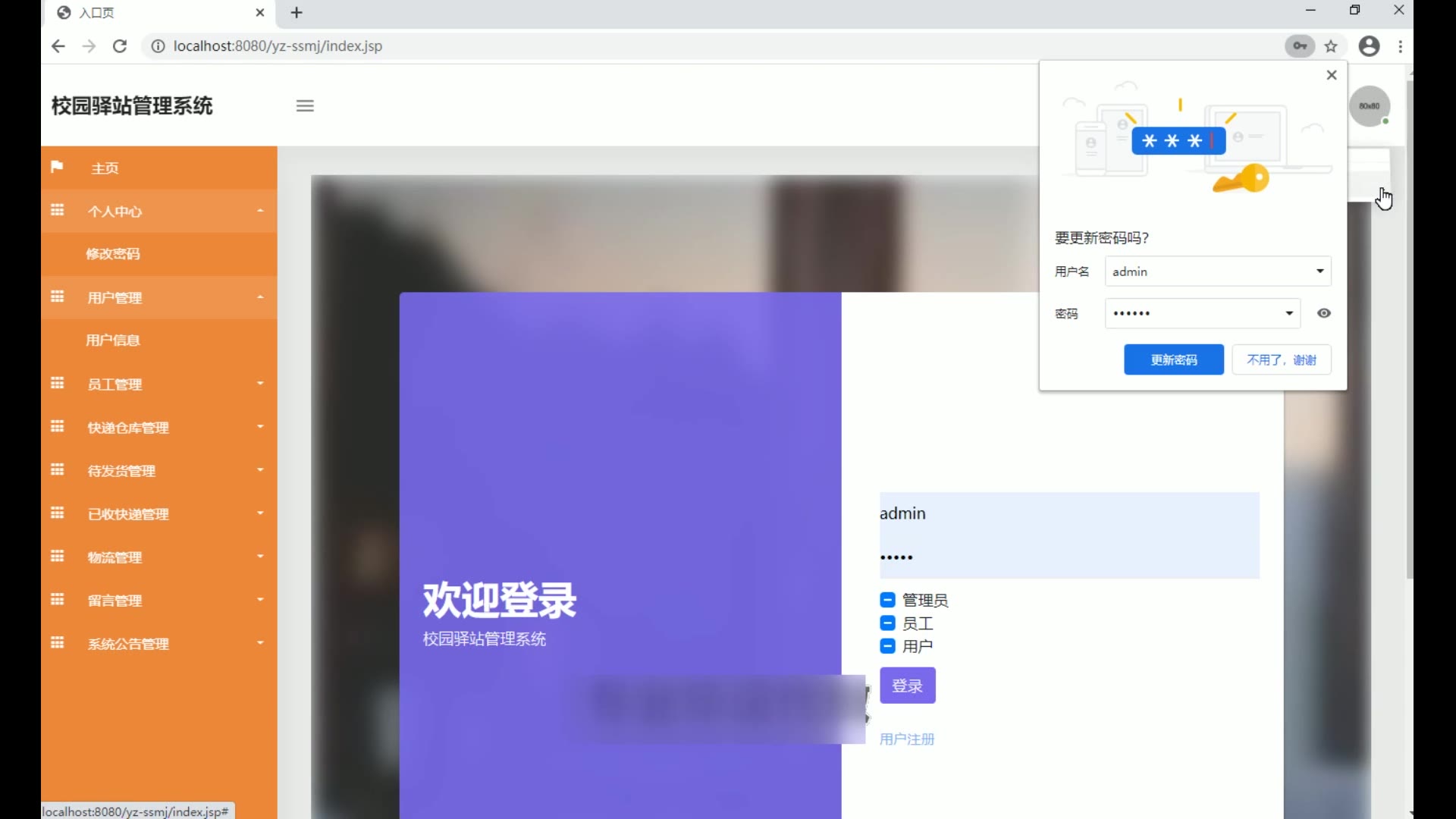Open 修改密码 in the sidebar
The height and width of the screenshot is (819, 1456).
(x=113, y=254)
